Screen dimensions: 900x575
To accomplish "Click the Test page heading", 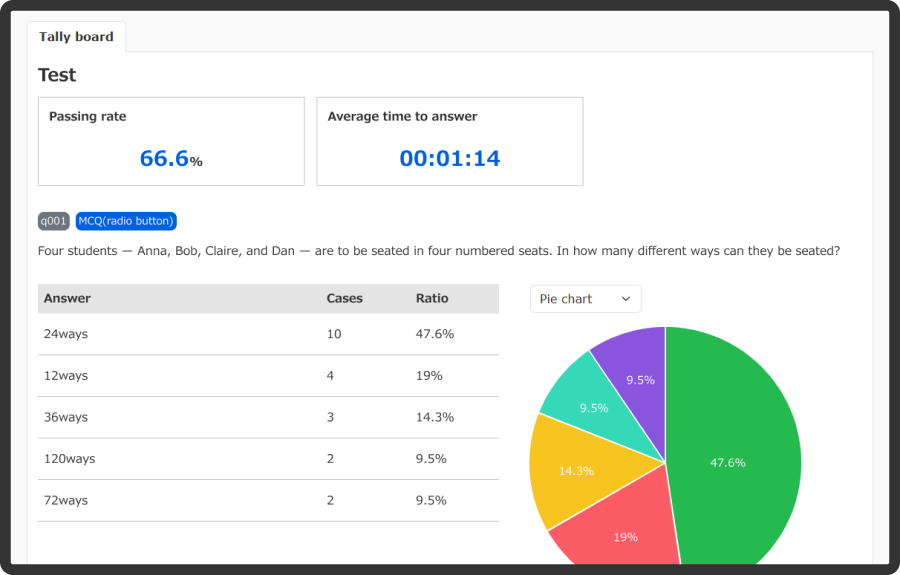I will pyautogui.click(x=57, y=75).
